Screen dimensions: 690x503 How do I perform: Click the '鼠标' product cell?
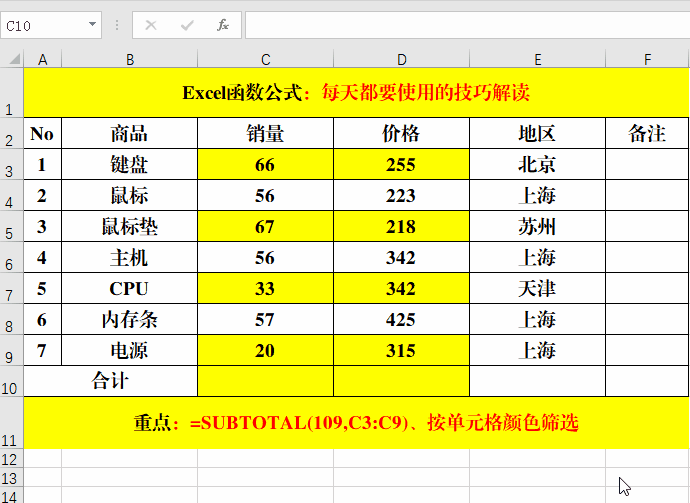pyautogui.click(x=129, y=195)
